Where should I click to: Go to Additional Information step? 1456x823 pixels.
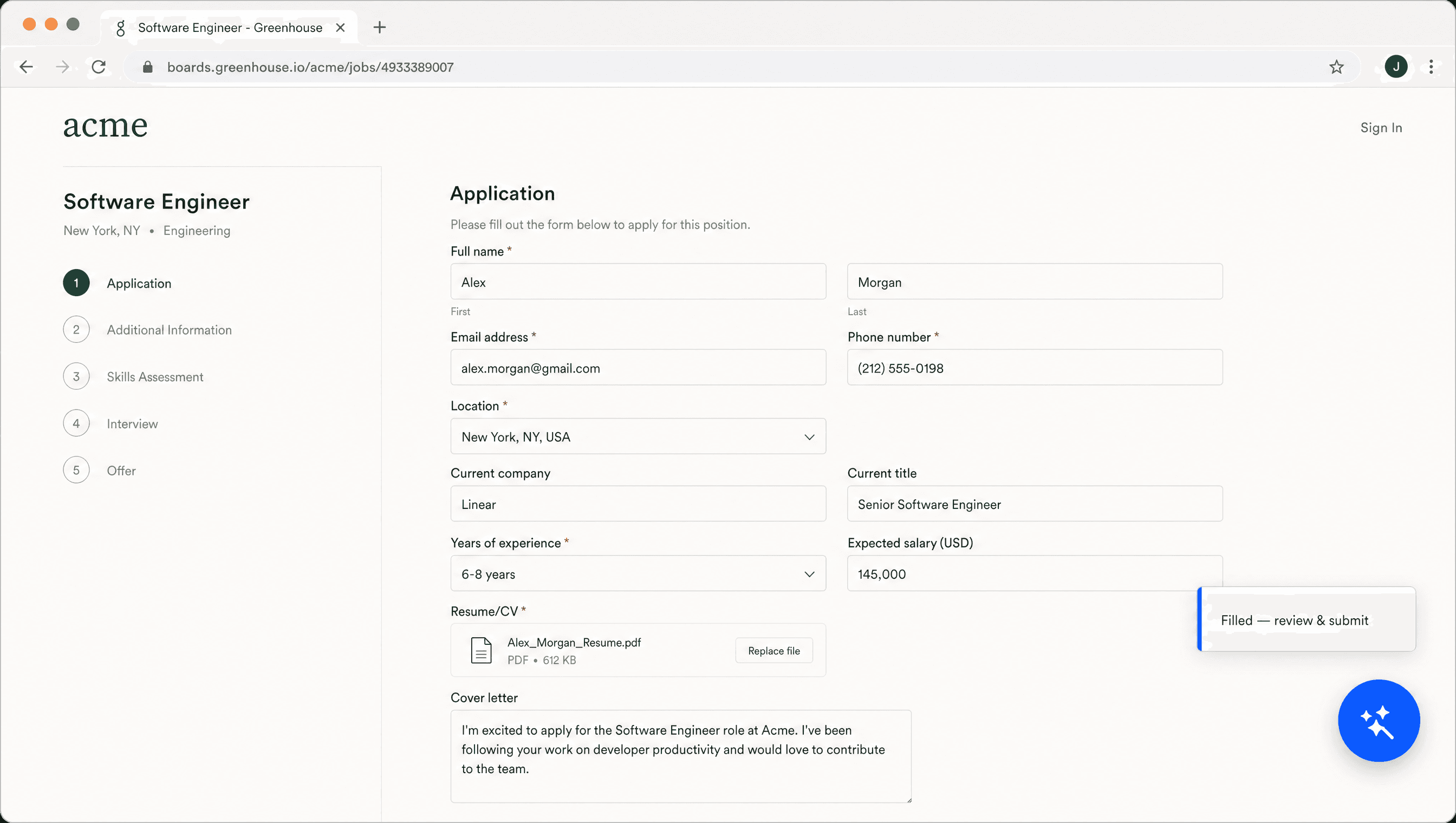[169, 330]
